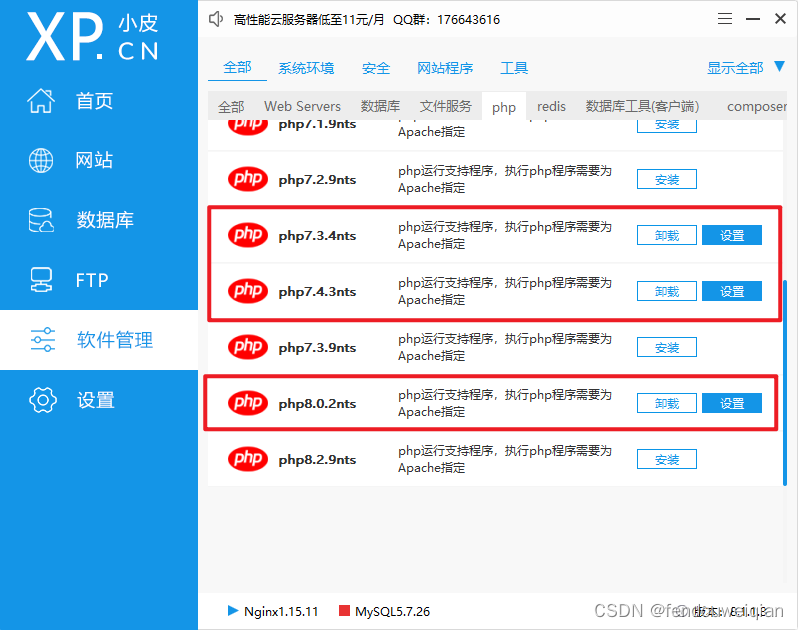798x630 pixels.
Task: Click the XP.CN logo
Action: 93,37
